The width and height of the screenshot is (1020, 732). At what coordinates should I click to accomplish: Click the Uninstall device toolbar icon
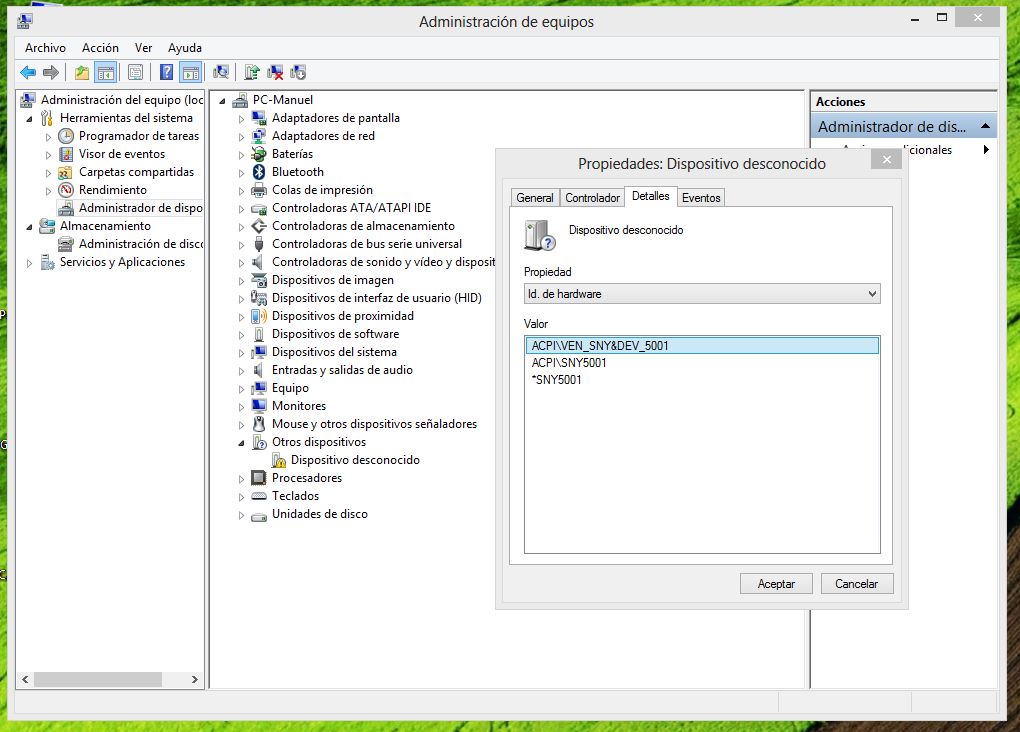point(274,71)
